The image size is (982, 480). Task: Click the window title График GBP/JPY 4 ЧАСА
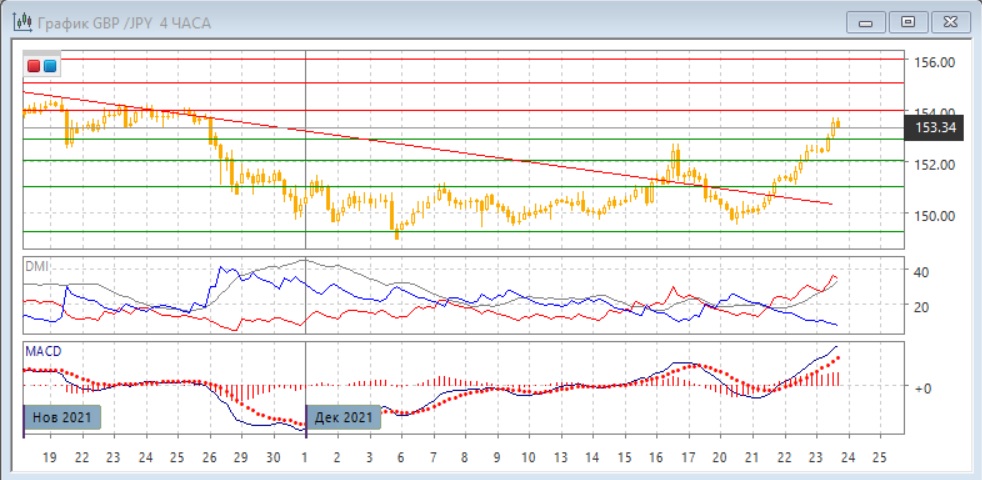124,22
